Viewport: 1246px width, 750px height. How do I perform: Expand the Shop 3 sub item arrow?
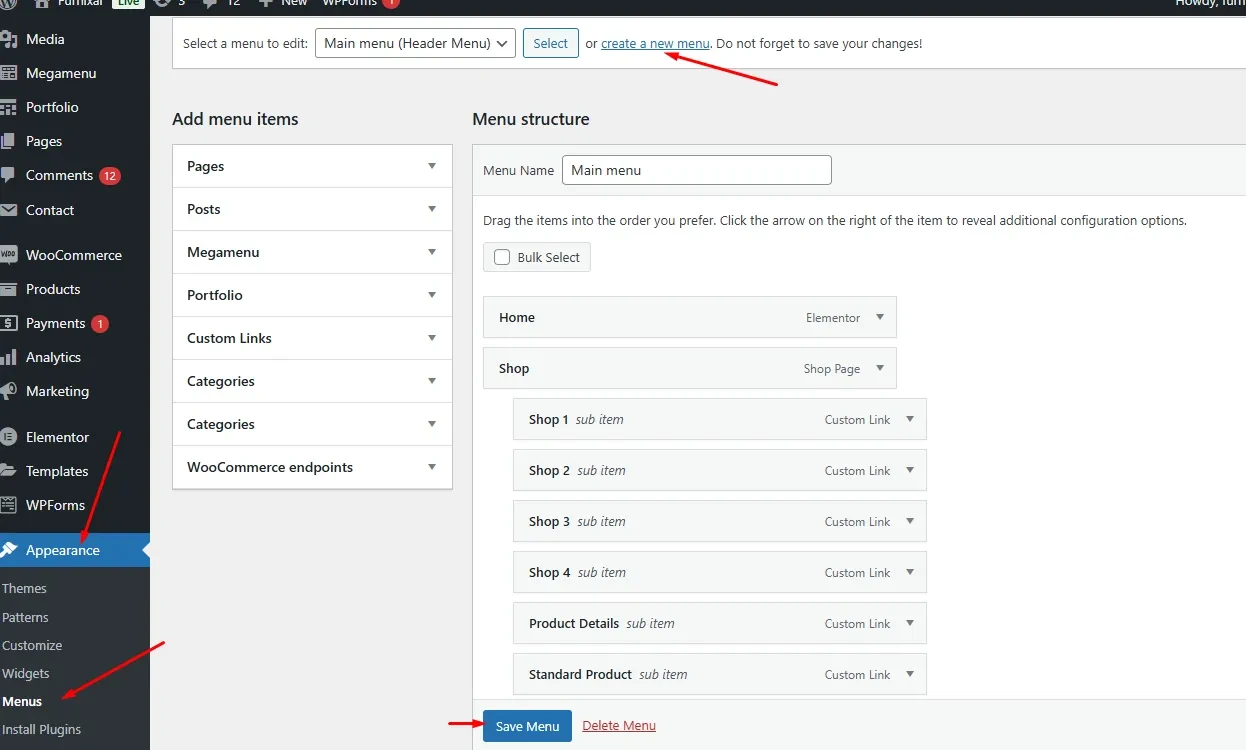click(x=910, y=521)
